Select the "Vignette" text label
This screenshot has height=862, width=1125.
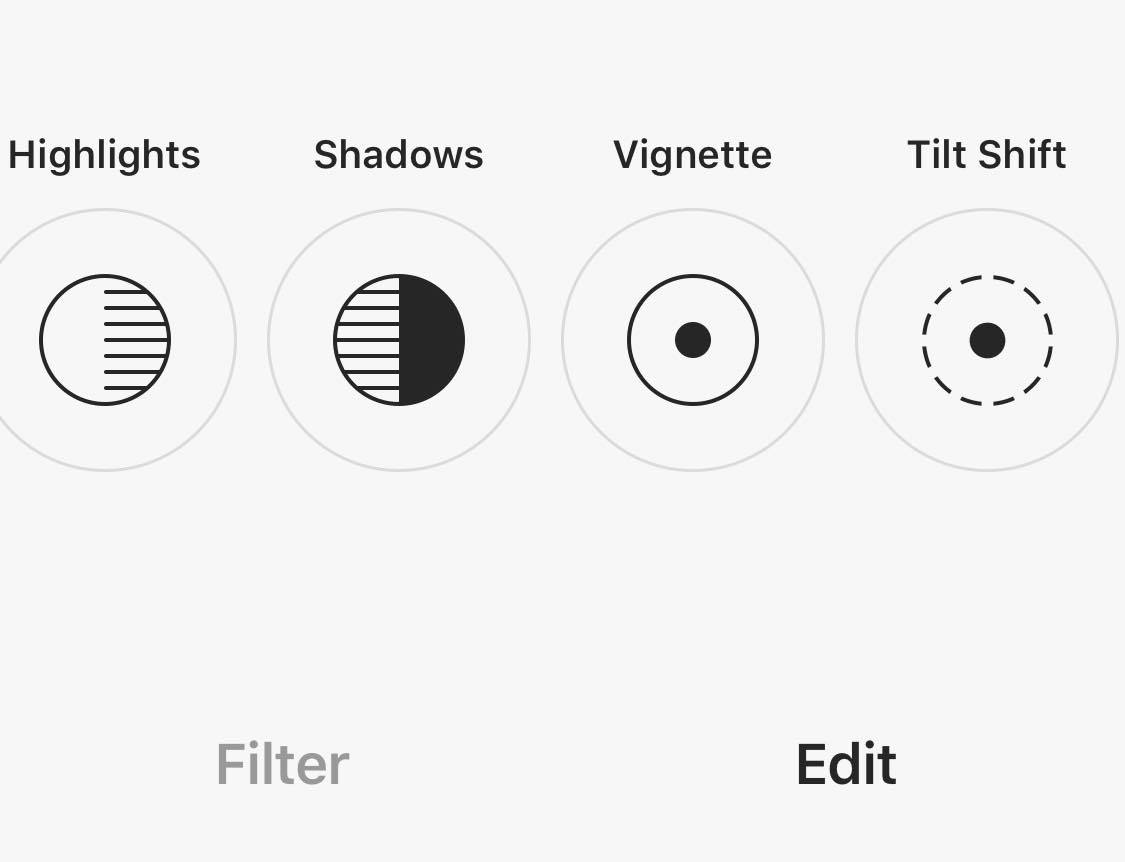[693, 155]
